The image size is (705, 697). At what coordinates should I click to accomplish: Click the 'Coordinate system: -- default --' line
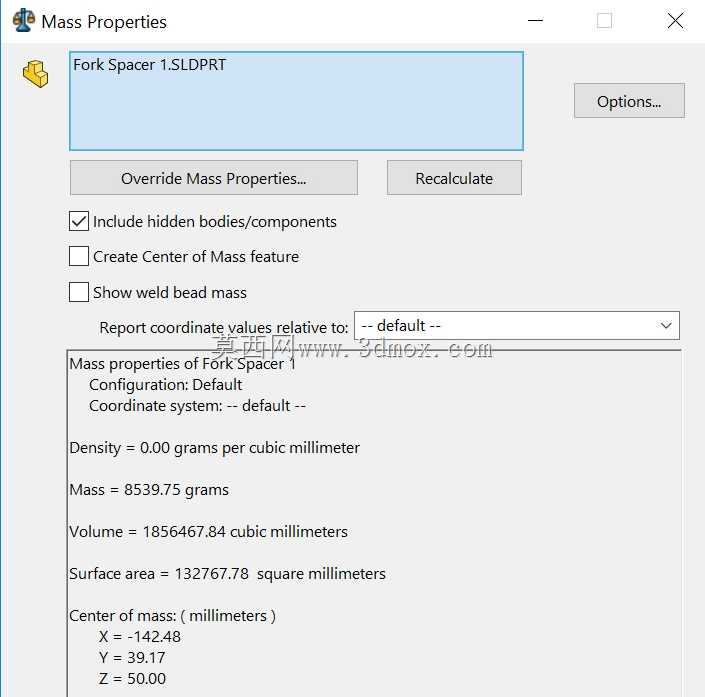point(197,406)
